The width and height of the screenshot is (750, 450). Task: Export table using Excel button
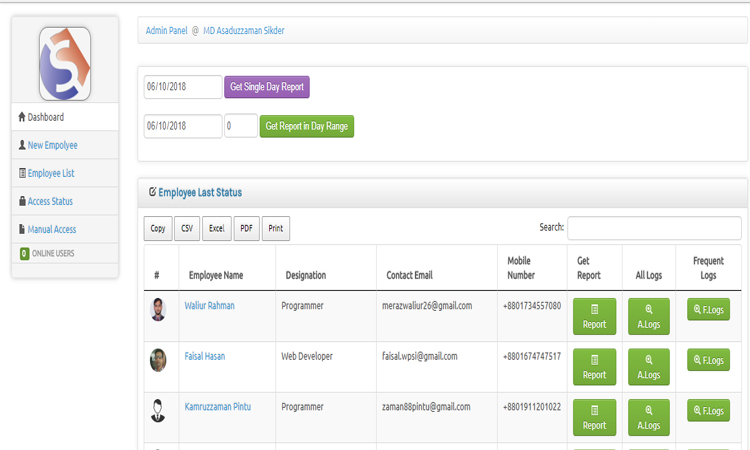[217, 229]
